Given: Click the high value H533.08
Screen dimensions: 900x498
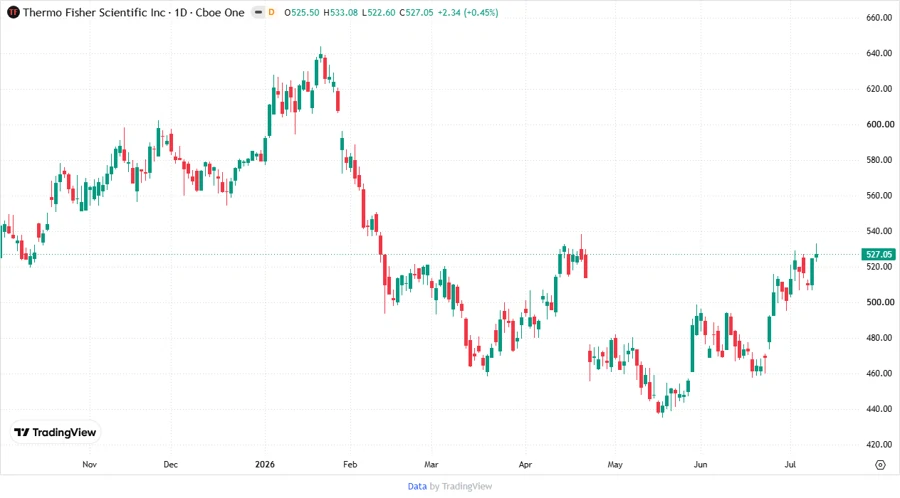Looking at the screenshot, I should point(340,12).
